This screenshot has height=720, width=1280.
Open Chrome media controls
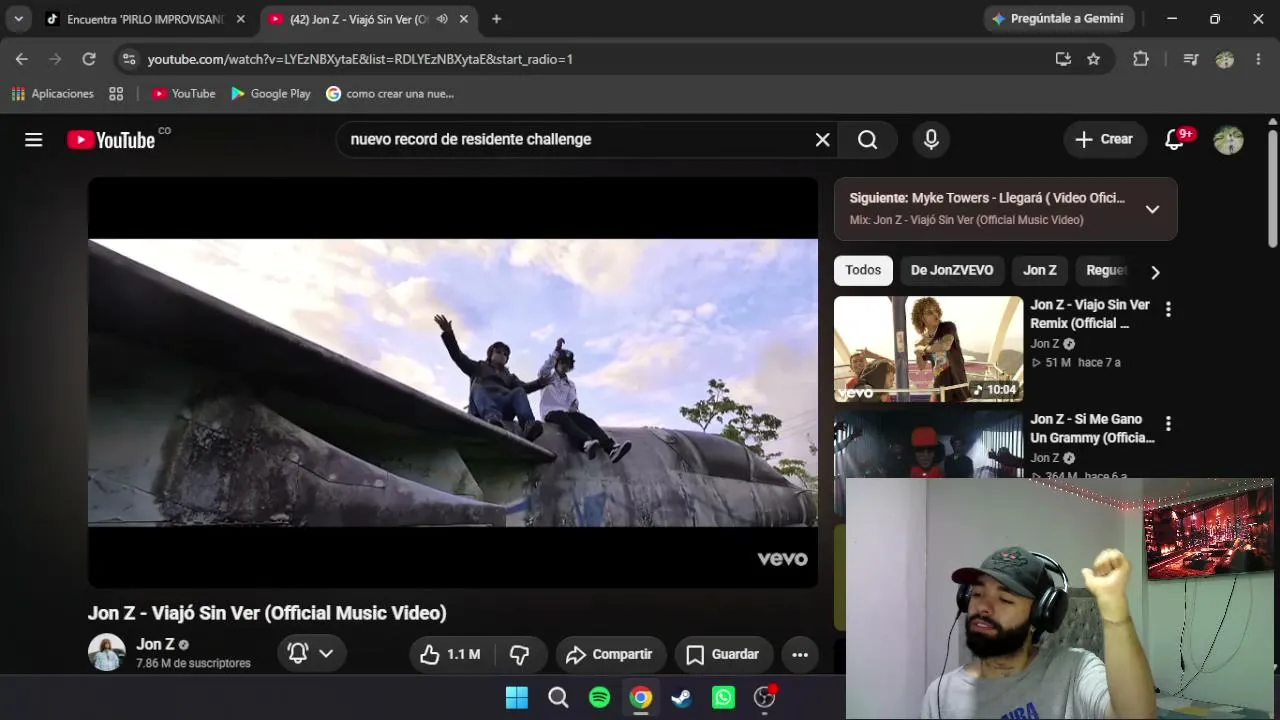(1190, 59)
